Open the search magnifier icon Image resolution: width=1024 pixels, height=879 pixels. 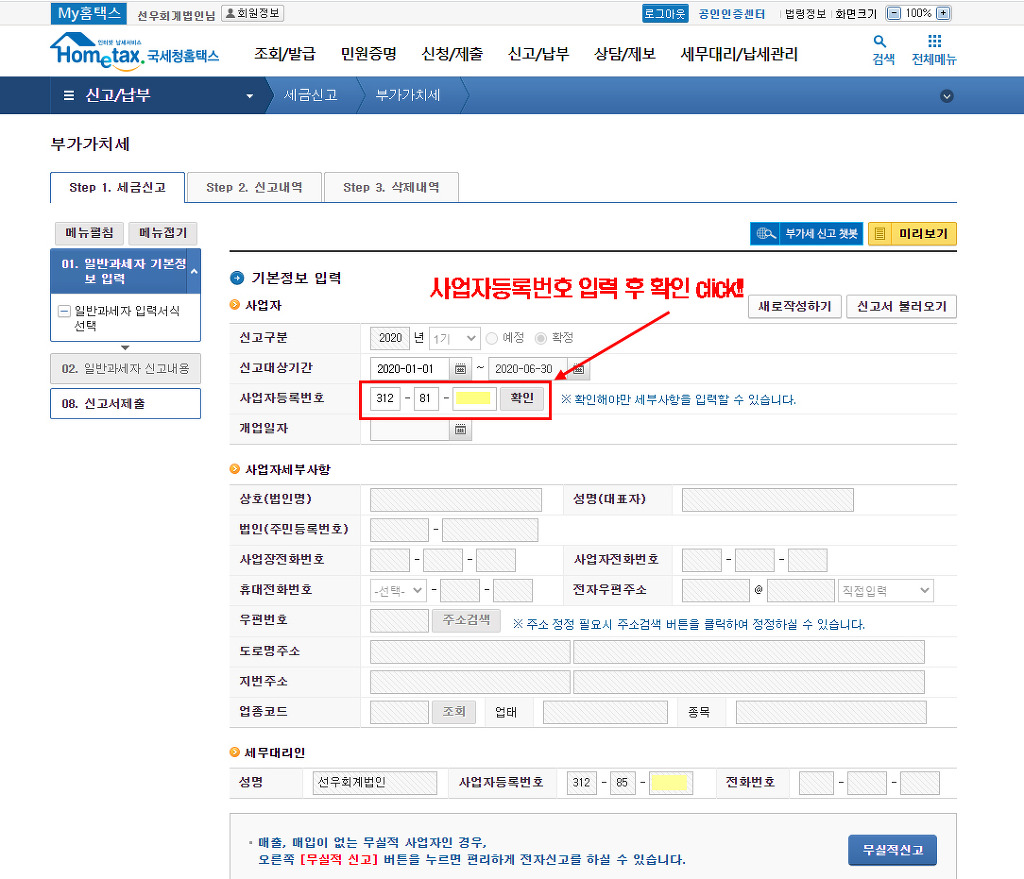coord(880,42)
